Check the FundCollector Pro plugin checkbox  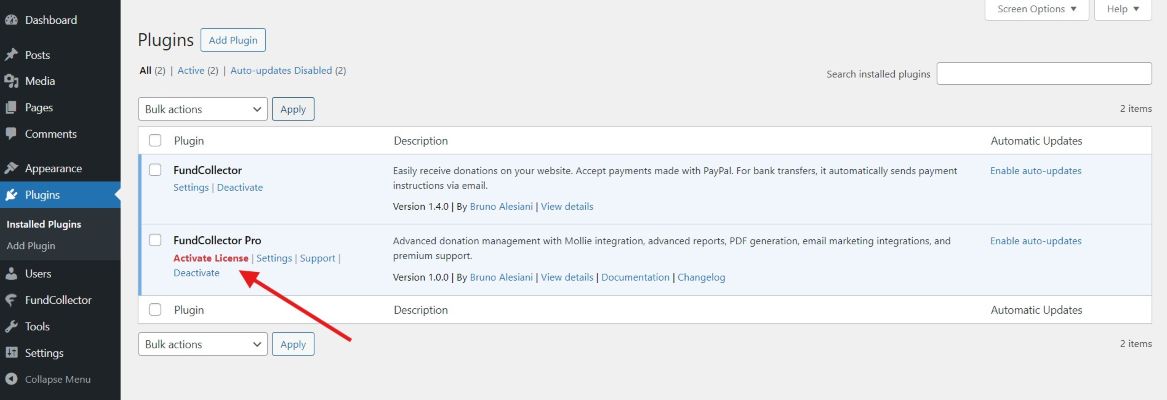(x=155, y=240)
